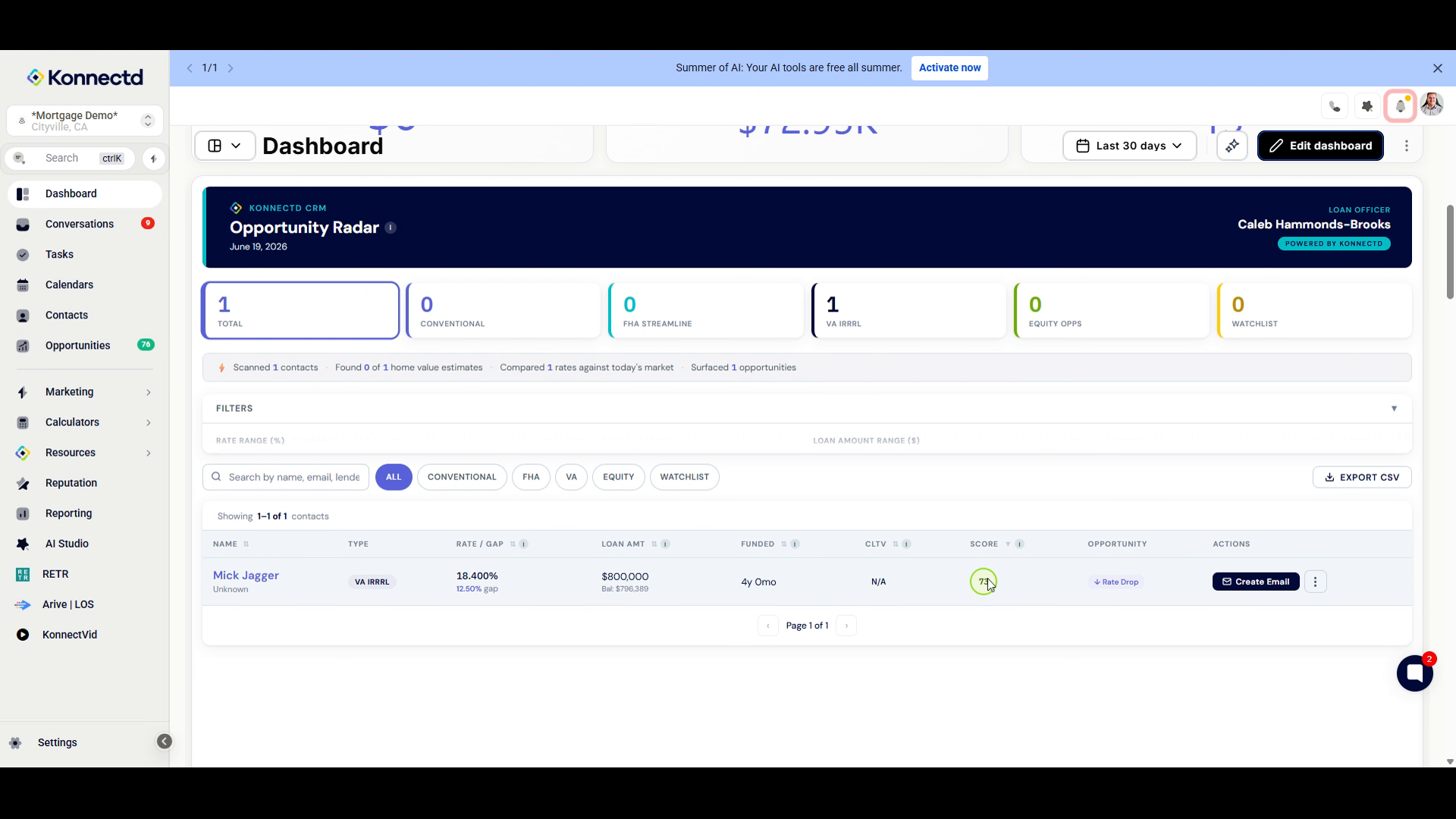Viewport: 1456px width, 819px height.
Task: Click Activate now in banner
Action: (x=949, y=68)
